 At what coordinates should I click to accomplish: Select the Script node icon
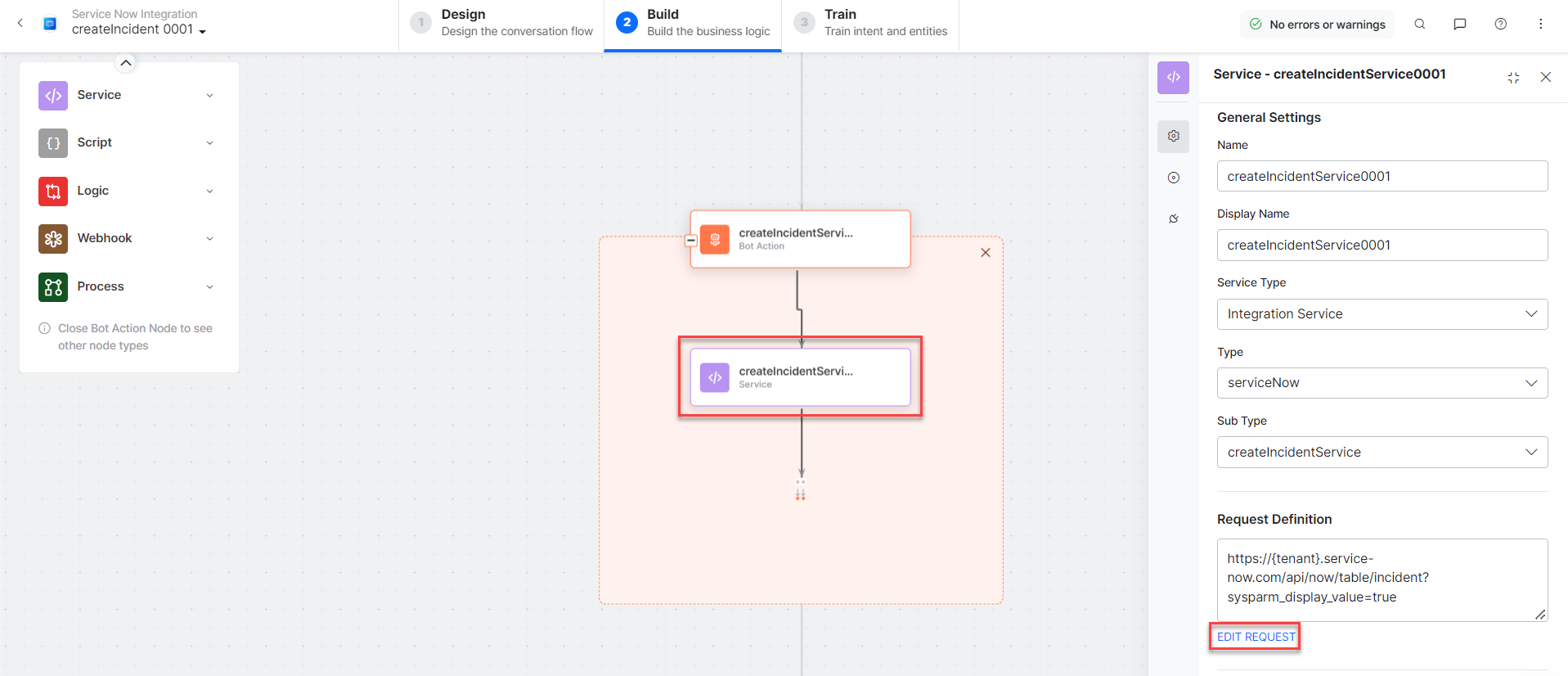[53, 143]
